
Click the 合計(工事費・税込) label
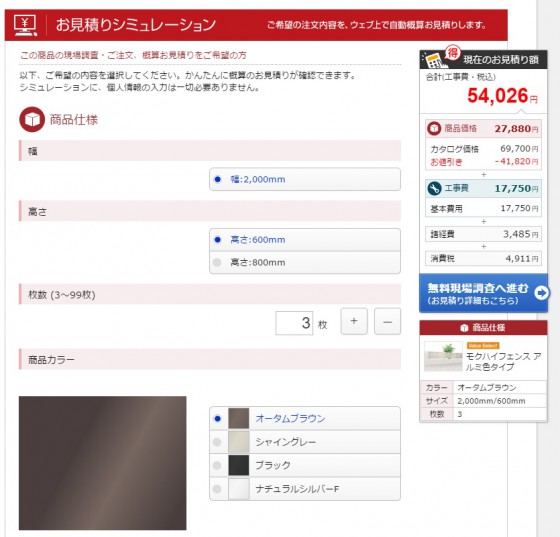point(461,77)
